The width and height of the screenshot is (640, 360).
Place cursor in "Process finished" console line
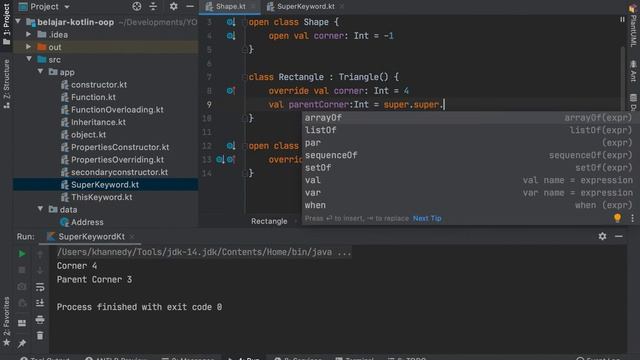139,307
